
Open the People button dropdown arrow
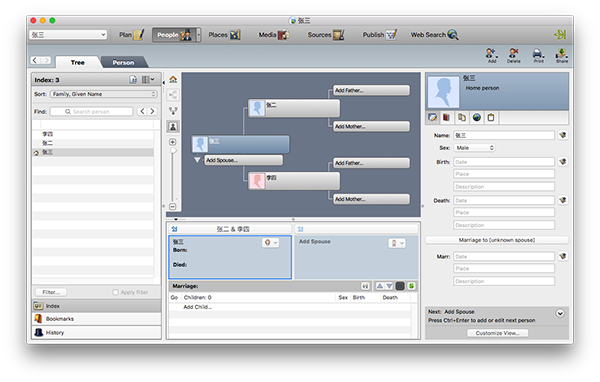point(199,35)
